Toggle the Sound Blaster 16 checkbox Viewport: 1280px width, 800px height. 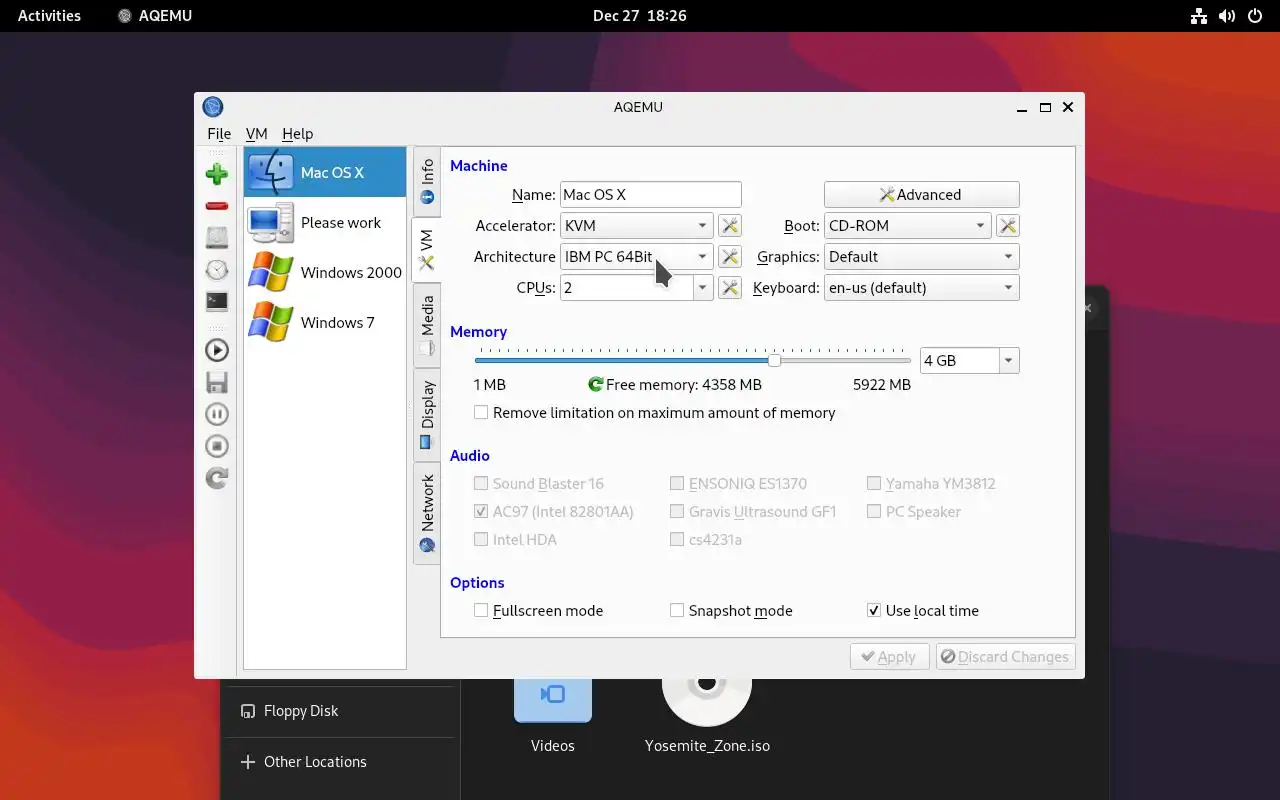tap(481, 483)
